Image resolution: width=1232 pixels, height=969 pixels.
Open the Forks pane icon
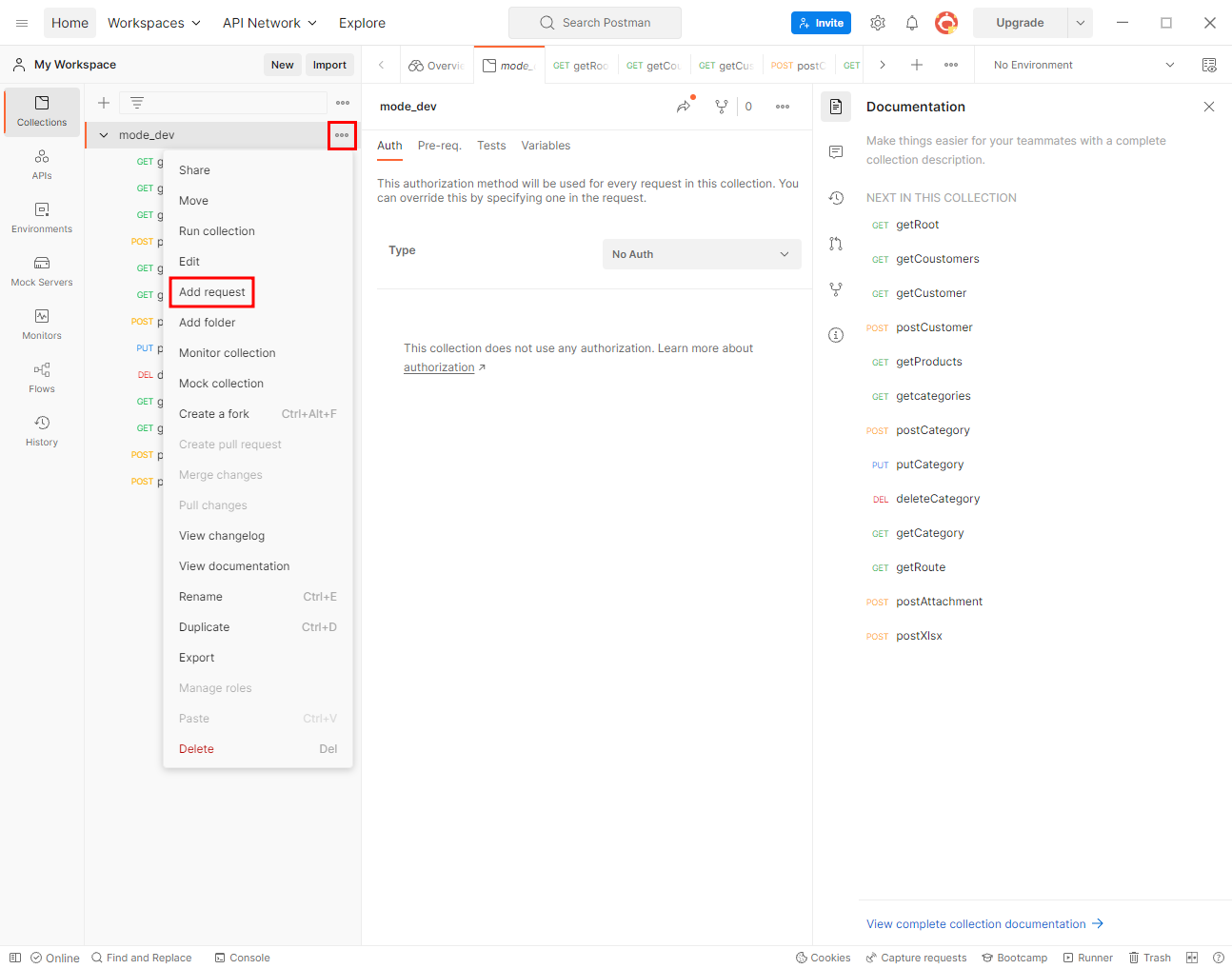click(836, 289)
